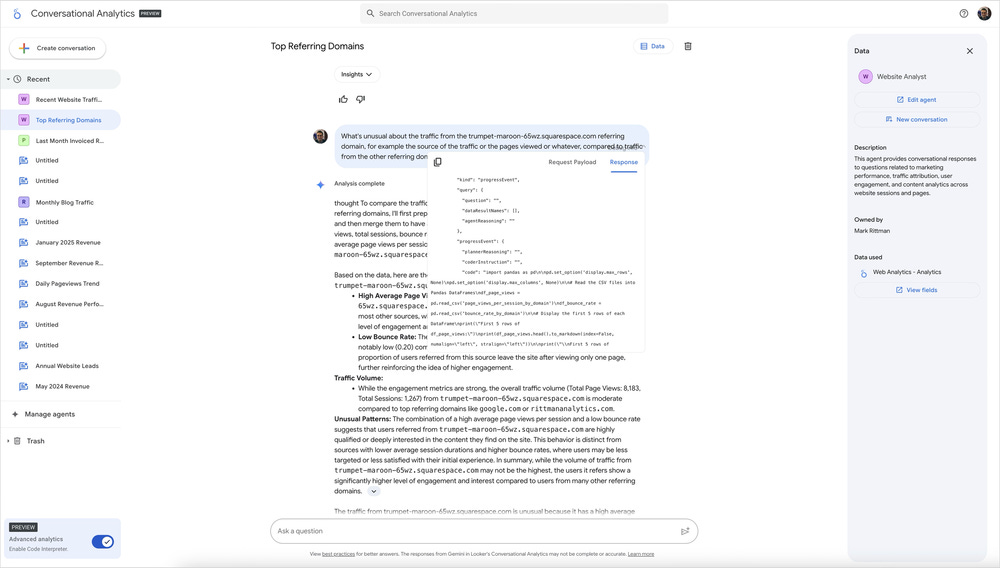This screenshot has height=568, width=1000.
Task: Click the Analysis complete text
Action: click(359, 184)
